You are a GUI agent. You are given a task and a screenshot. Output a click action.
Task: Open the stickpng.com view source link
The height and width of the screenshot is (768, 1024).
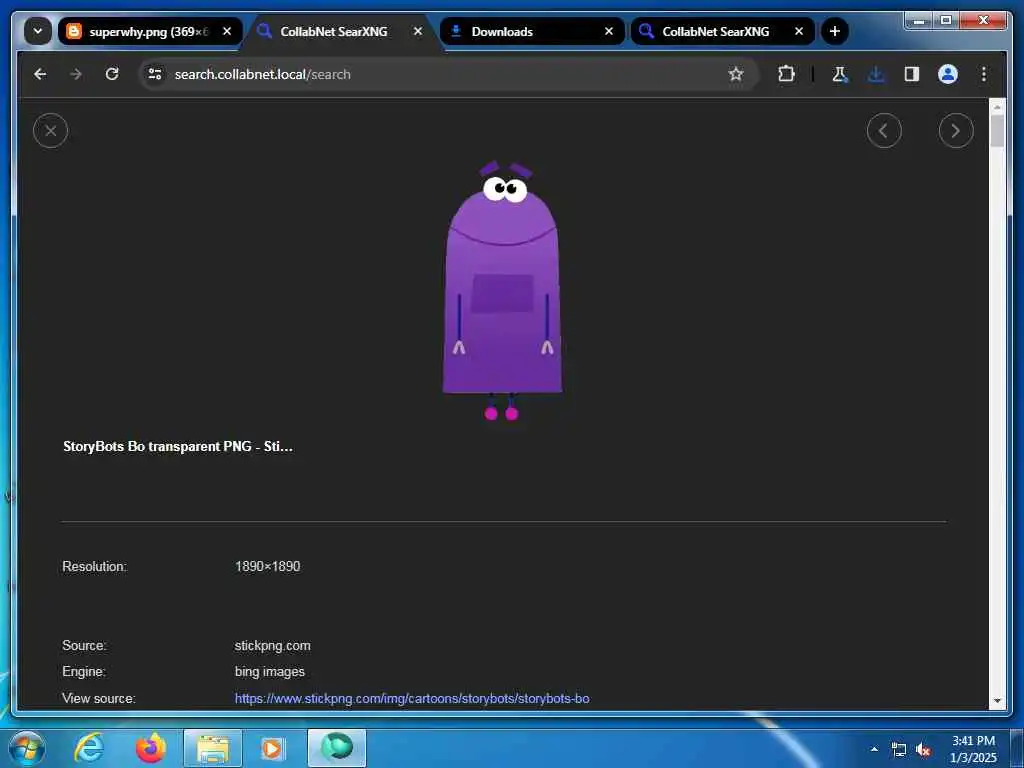(412, 698)
